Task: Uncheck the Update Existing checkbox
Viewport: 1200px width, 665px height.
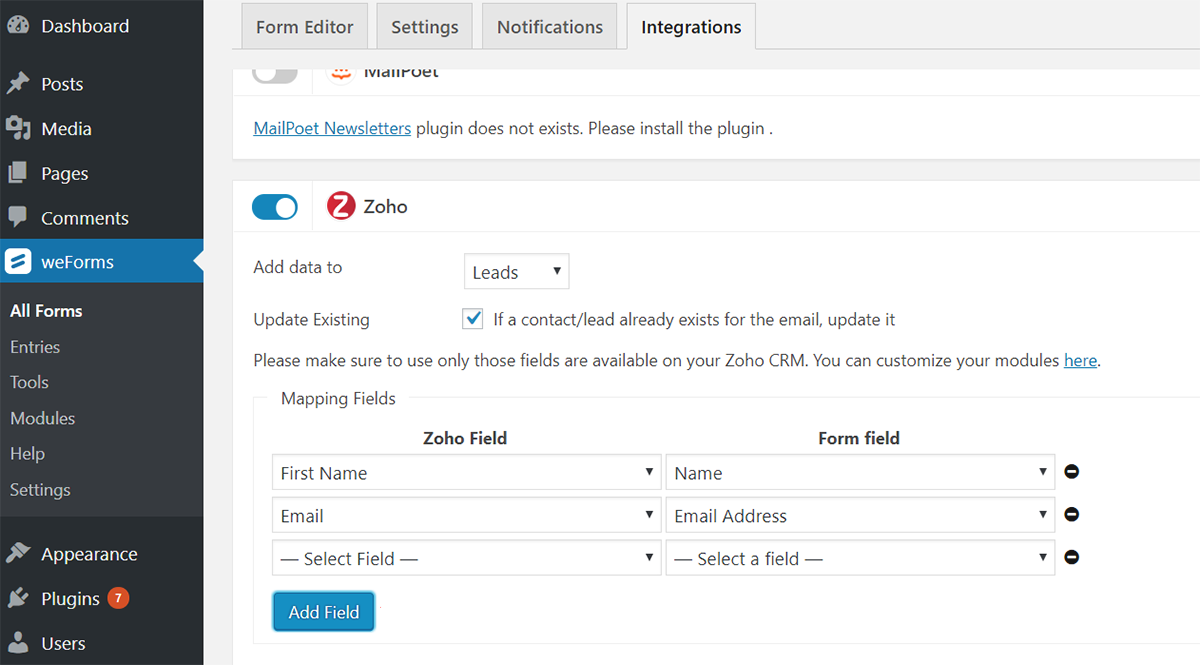Action: tap(473, 319)
